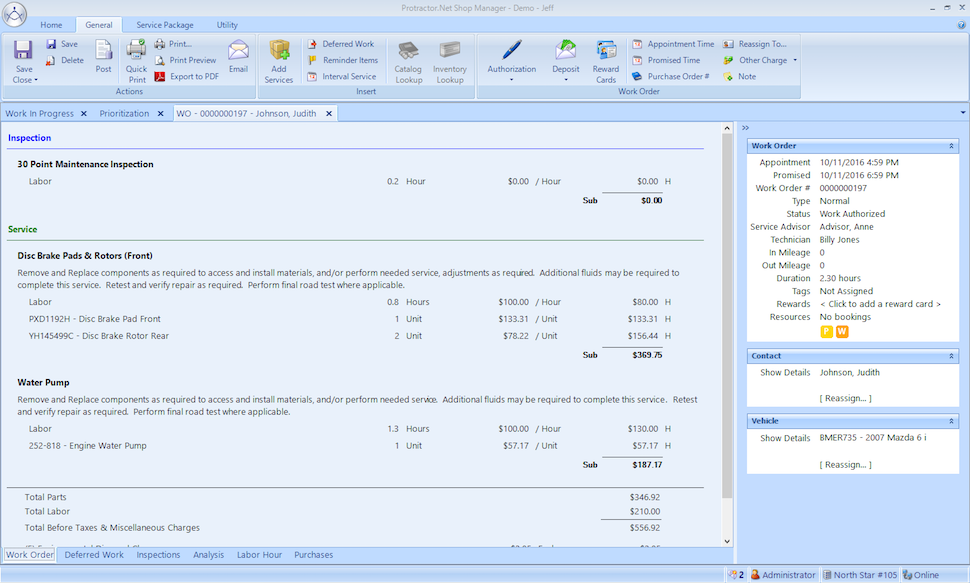Click the vertical scrollbar up arrow
This screenshot has width=970, height=583.
tap(727, 128)
